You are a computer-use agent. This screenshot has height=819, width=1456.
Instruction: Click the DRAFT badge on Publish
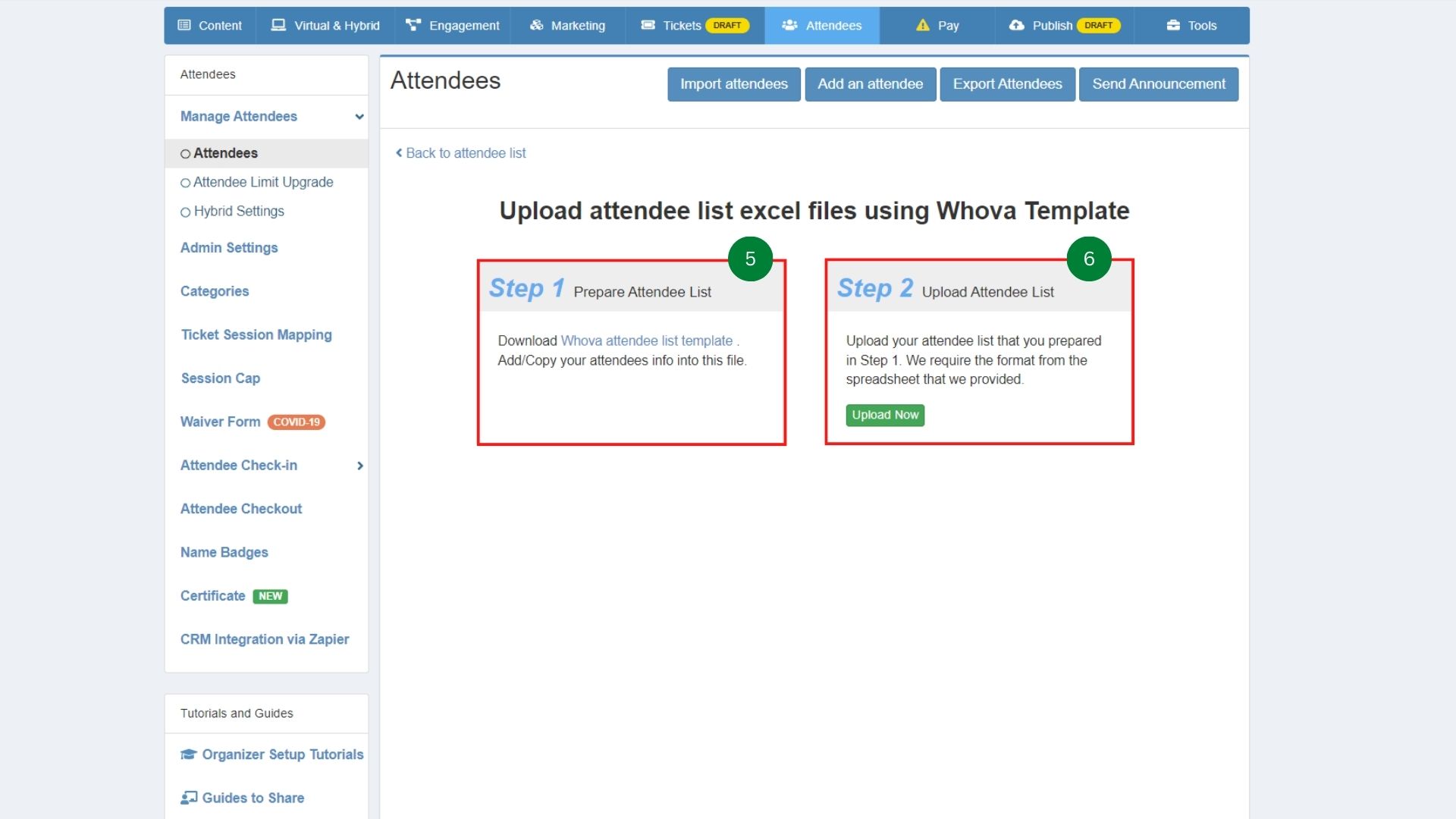1098,25
